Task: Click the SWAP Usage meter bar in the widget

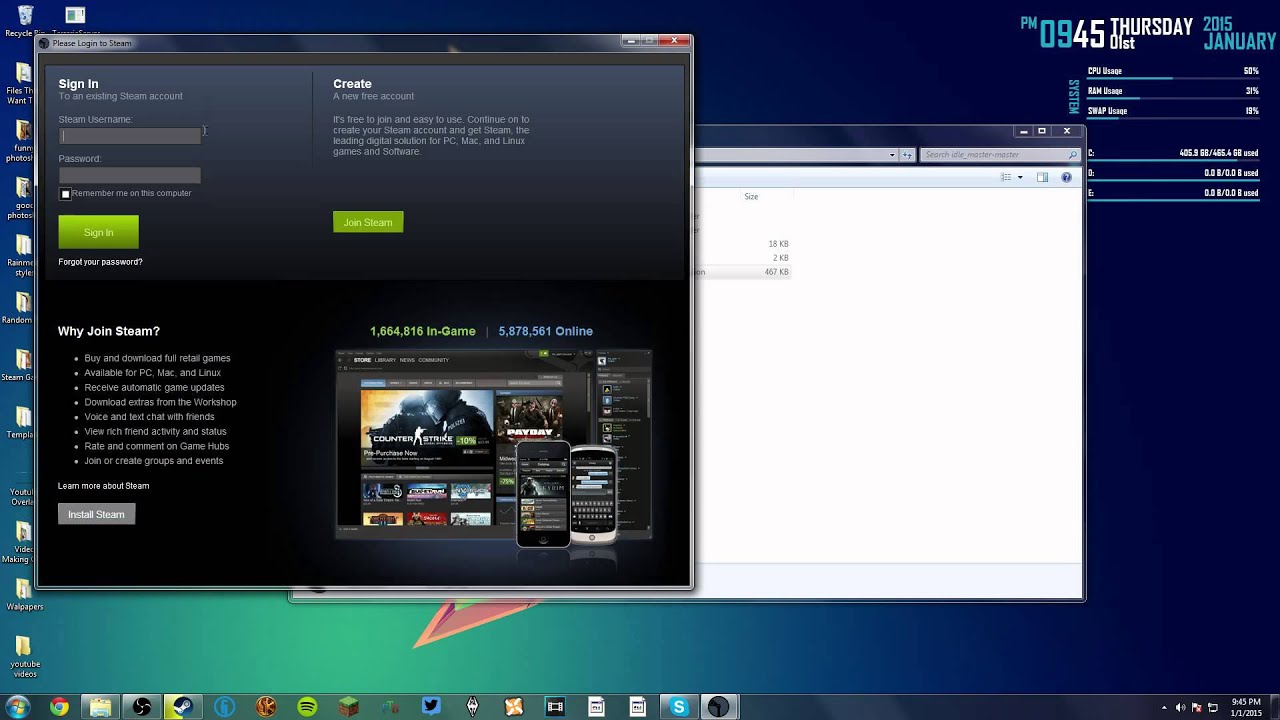Action: pos(1173,119)
